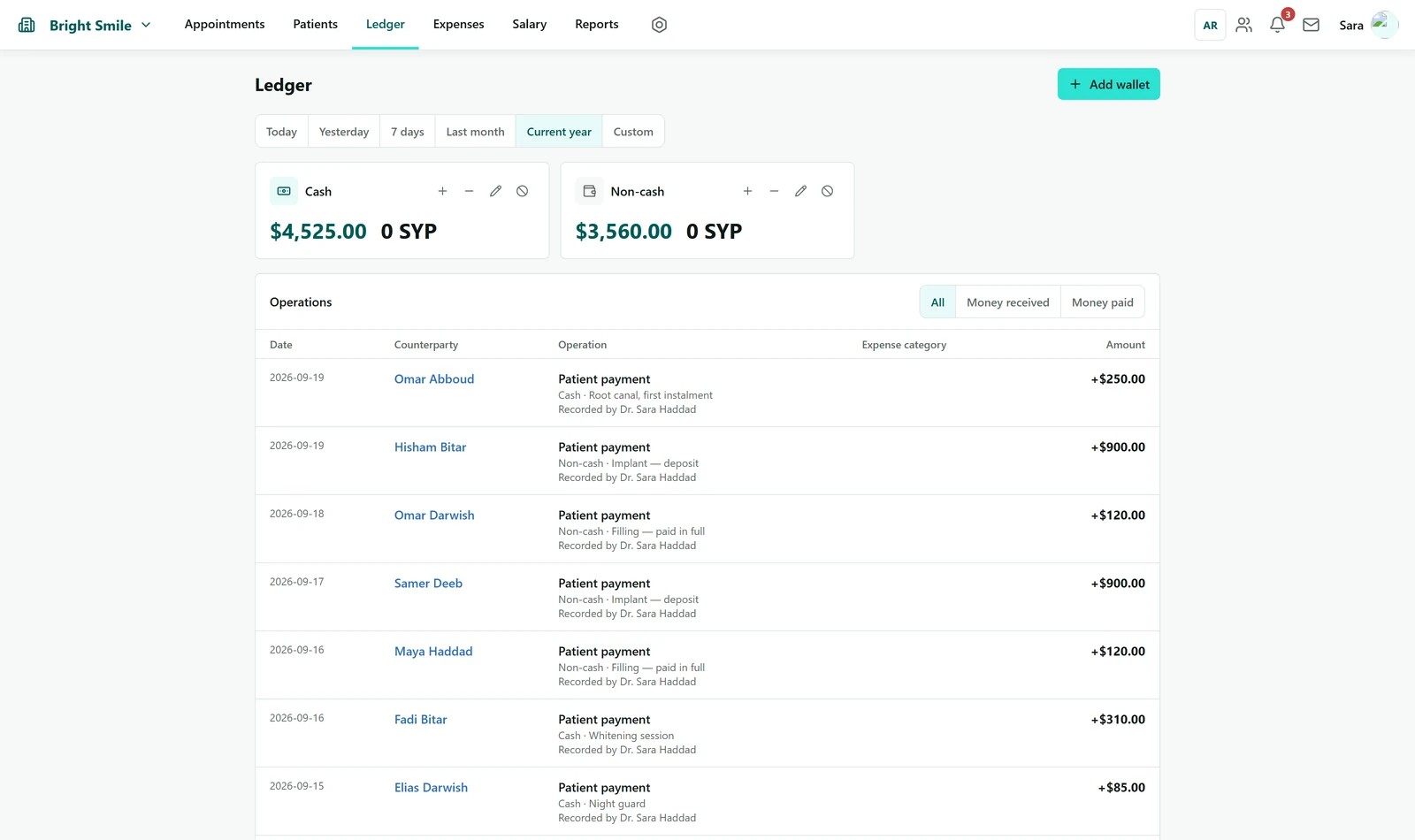Click the Bright Smile clinic building icon

[27, 25]
